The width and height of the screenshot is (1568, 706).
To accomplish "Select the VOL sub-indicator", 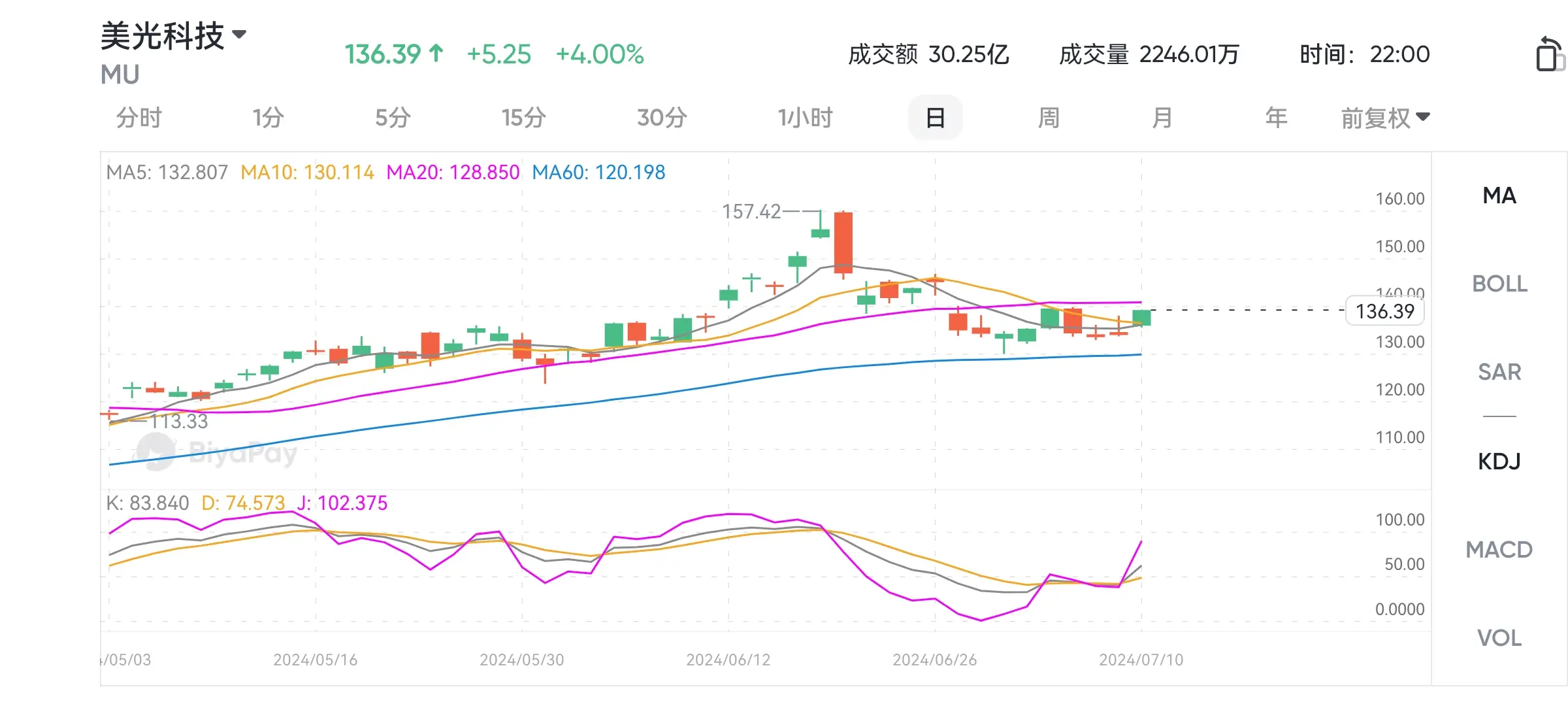I will (x=1499, y=638).
